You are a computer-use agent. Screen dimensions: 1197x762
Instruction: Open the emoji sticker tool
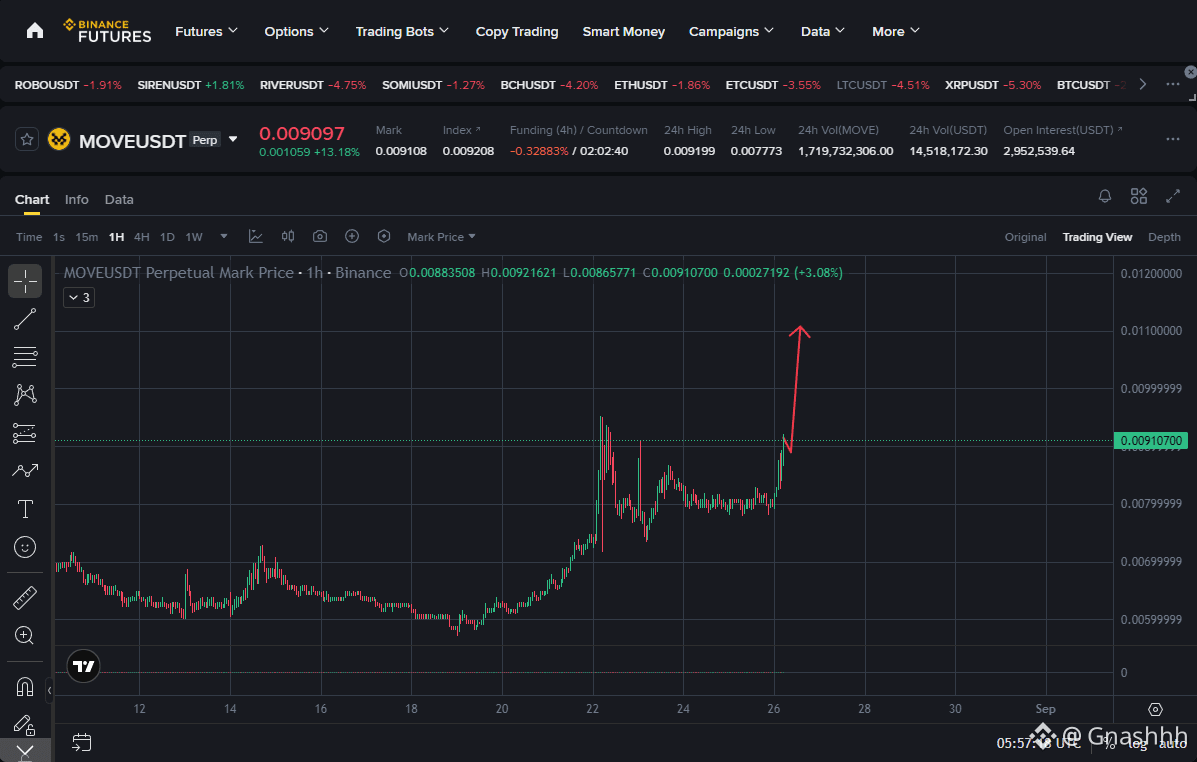25,547
